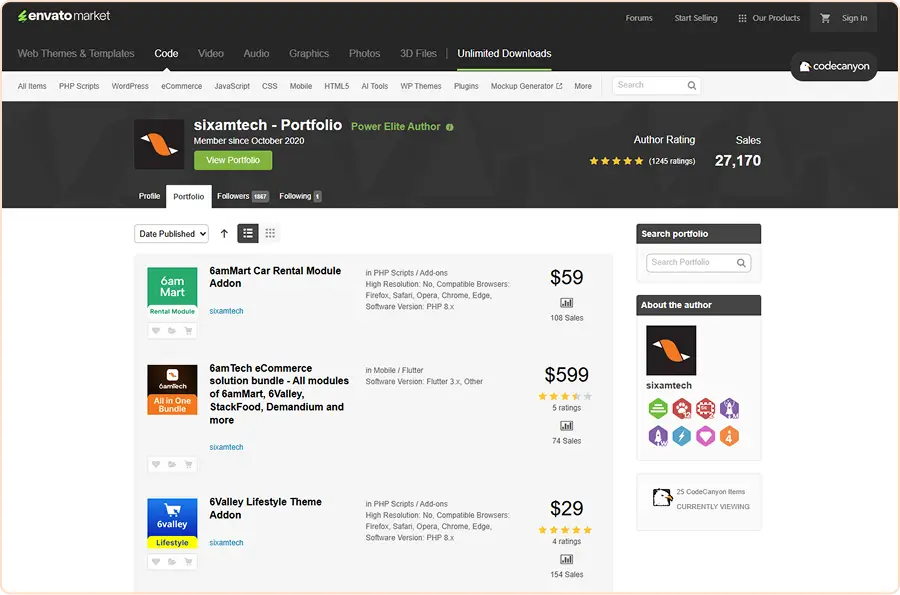Click the red paw author badge
Viewport: 900px width, 595px height.
click(682, 409)
